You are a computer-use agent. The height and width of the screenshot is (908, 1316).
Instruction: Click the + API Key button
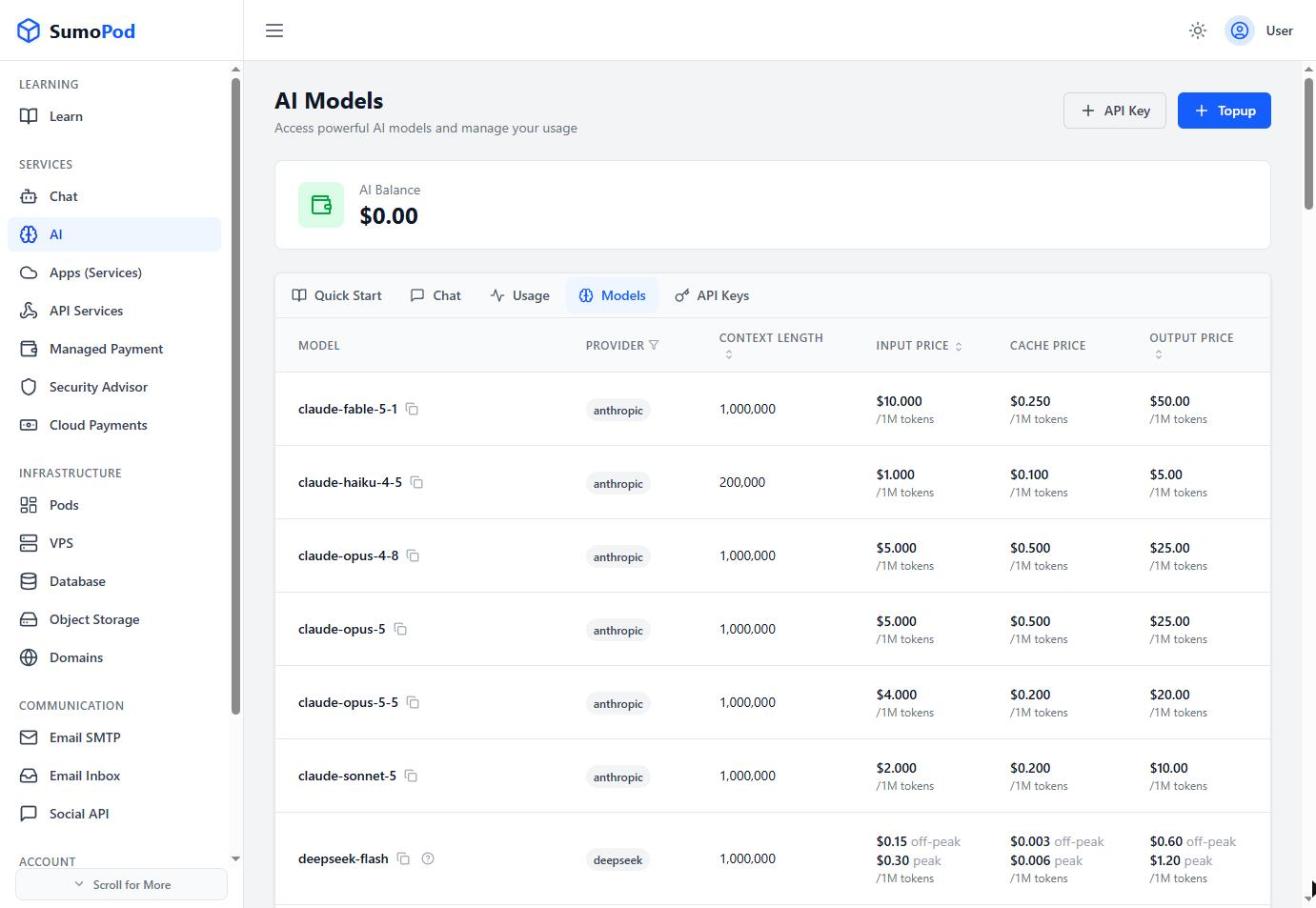[x=1116, y=111]
